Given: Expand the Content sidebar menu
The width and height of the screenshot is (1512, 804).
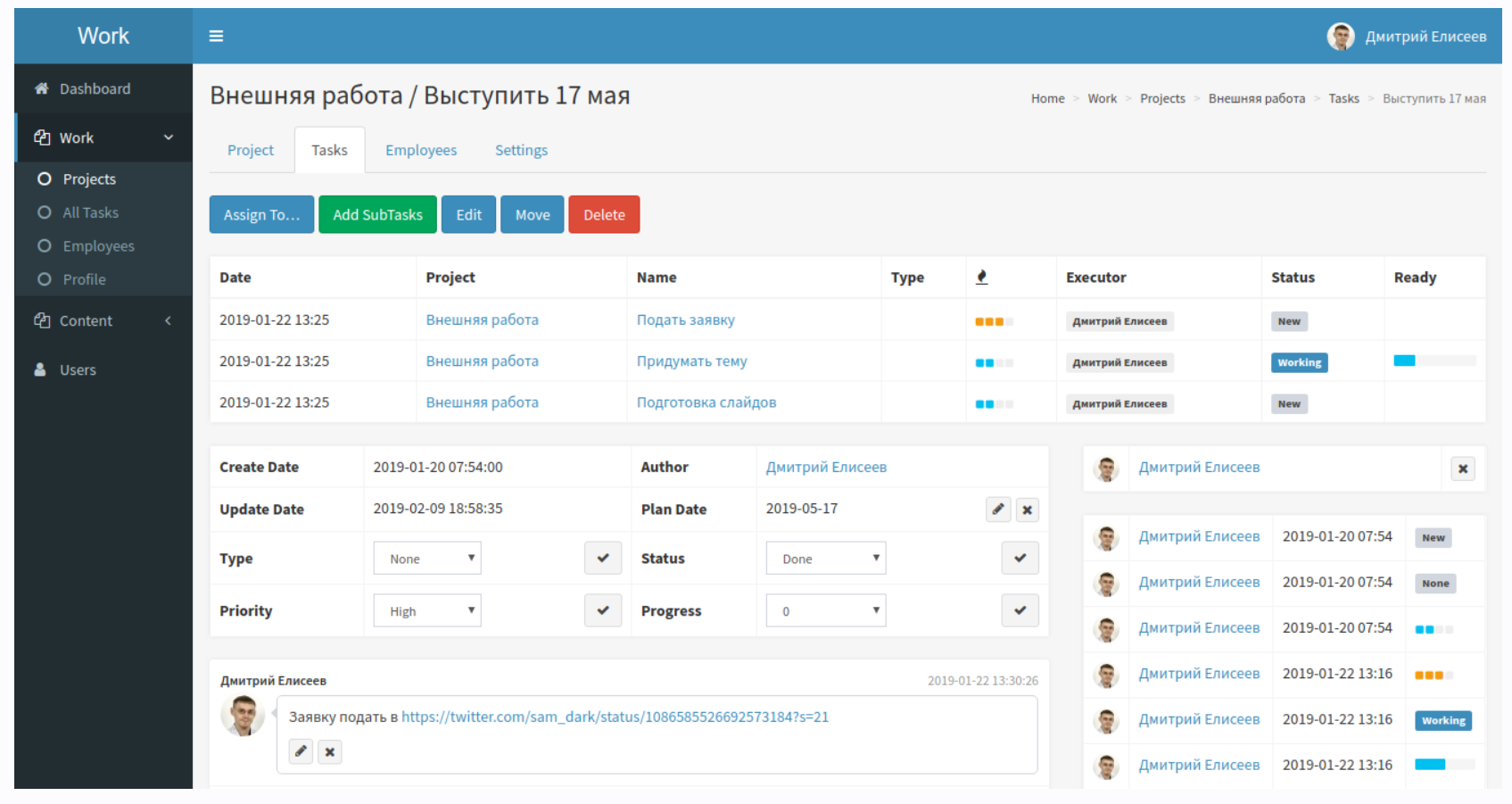Looking at the screenshot, I should [103, 320].
